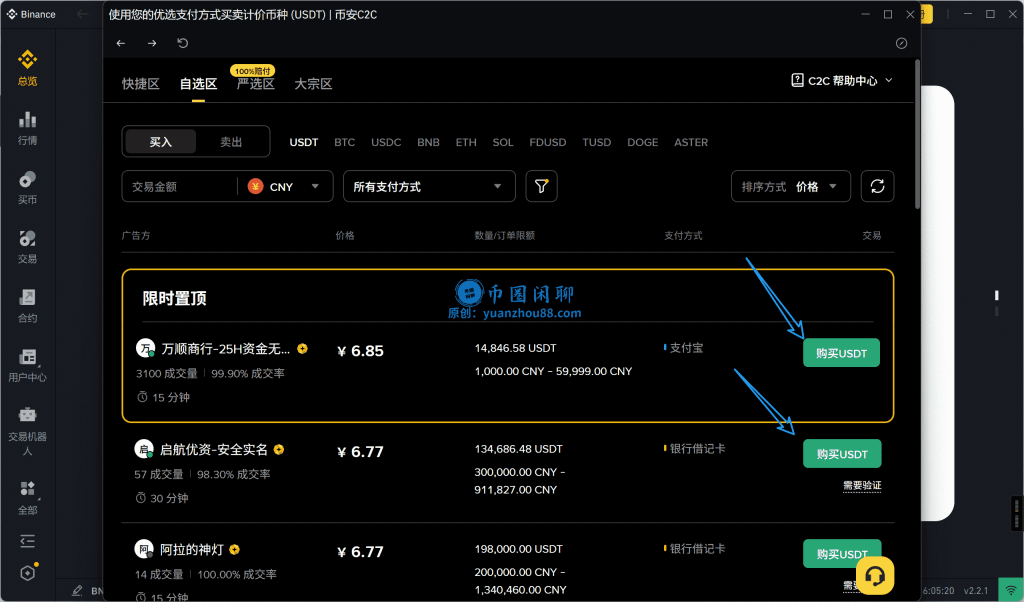
Task: Open the 行情 markets section in the sidebar
Action: 27,128
